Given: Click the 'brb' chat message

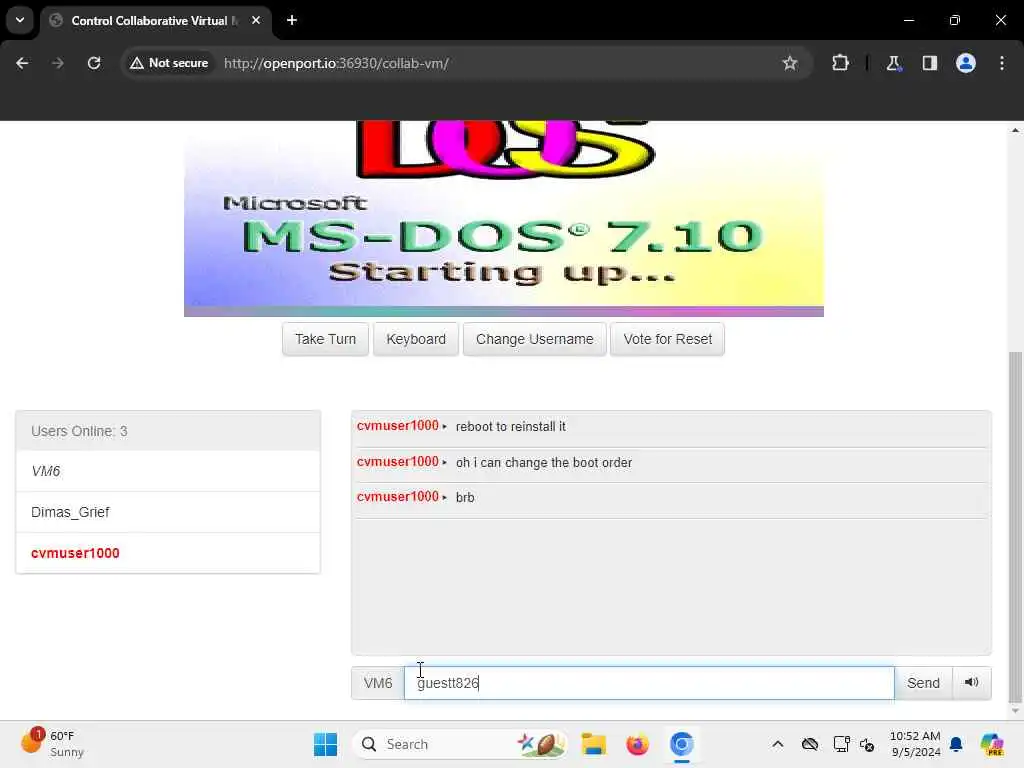Looking at the screenshot, I should (465, 498).
